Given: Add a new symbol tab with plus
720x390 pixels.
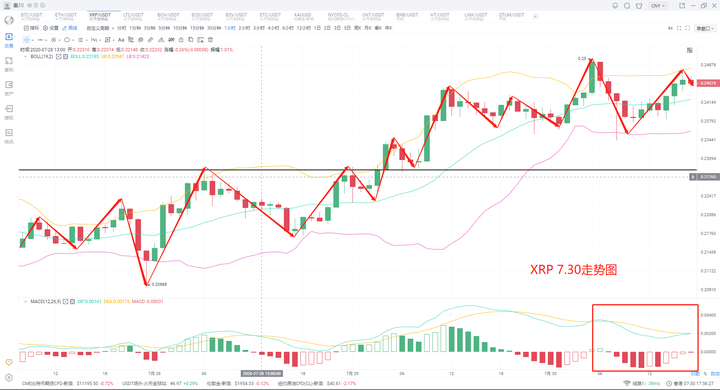Looking at the screenshot, I should tap(535, 17).
